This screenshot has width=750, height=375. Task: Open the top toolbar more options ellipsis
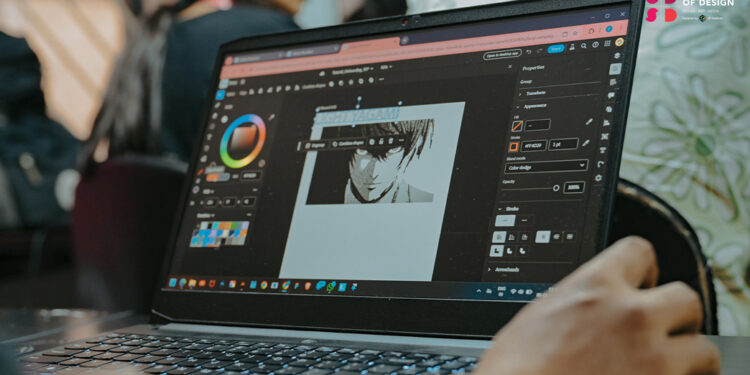[x=381, y=79]
